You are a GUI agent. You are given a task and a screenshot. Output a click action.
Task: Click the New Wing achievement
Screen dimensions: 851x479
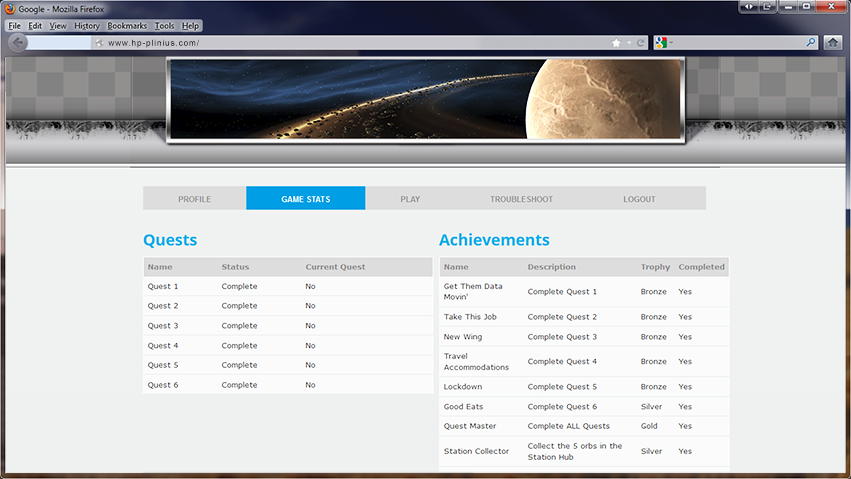(462, 337)
